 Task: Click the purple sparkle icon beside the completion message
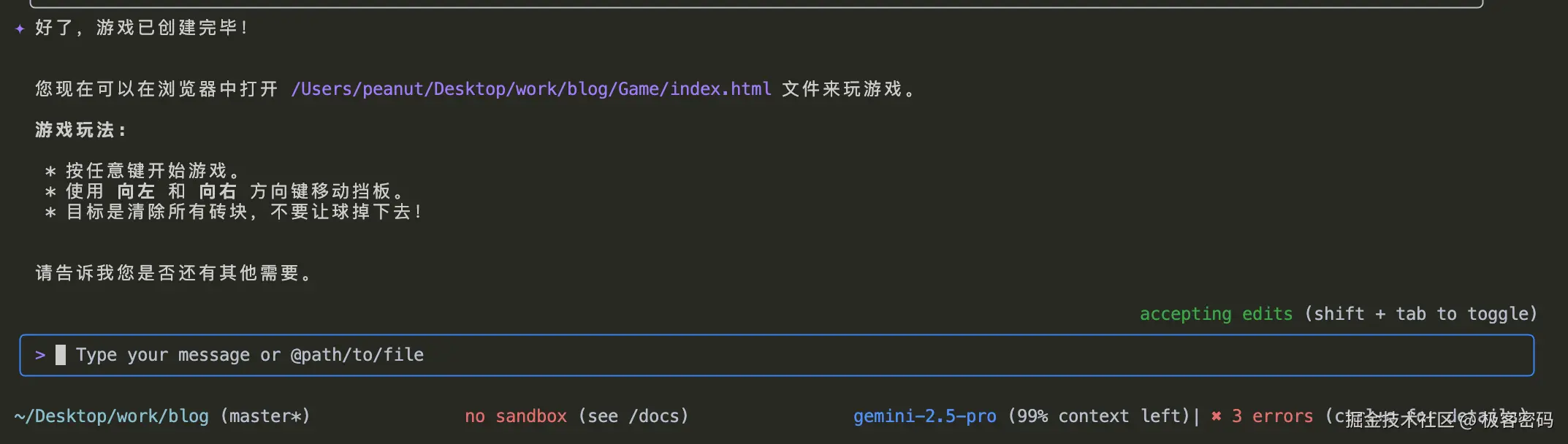click(20, 28)
